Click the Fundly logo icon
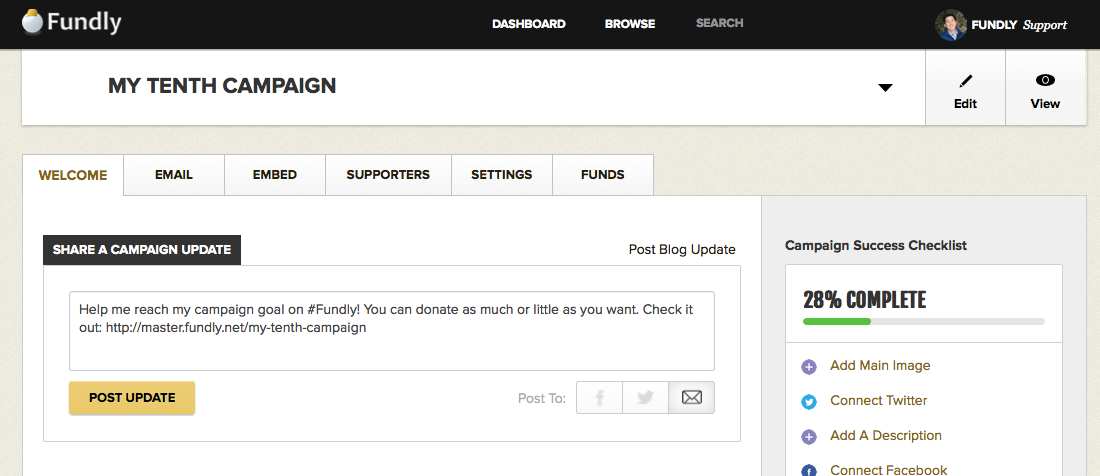The height and width of the screenshot is (476, 1100). click(32, 22)
